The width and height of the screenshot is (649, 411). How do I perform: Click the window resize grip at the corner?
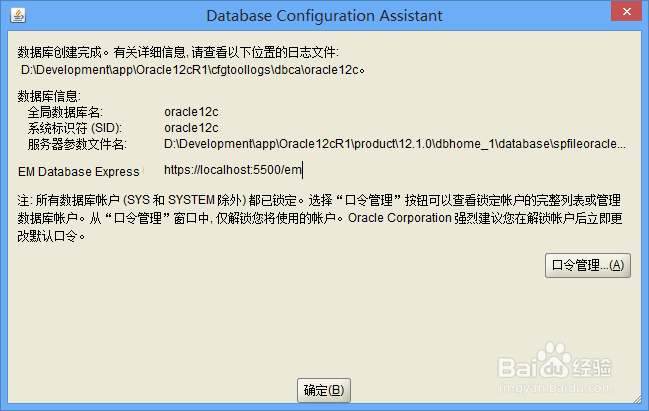point(636,398)
